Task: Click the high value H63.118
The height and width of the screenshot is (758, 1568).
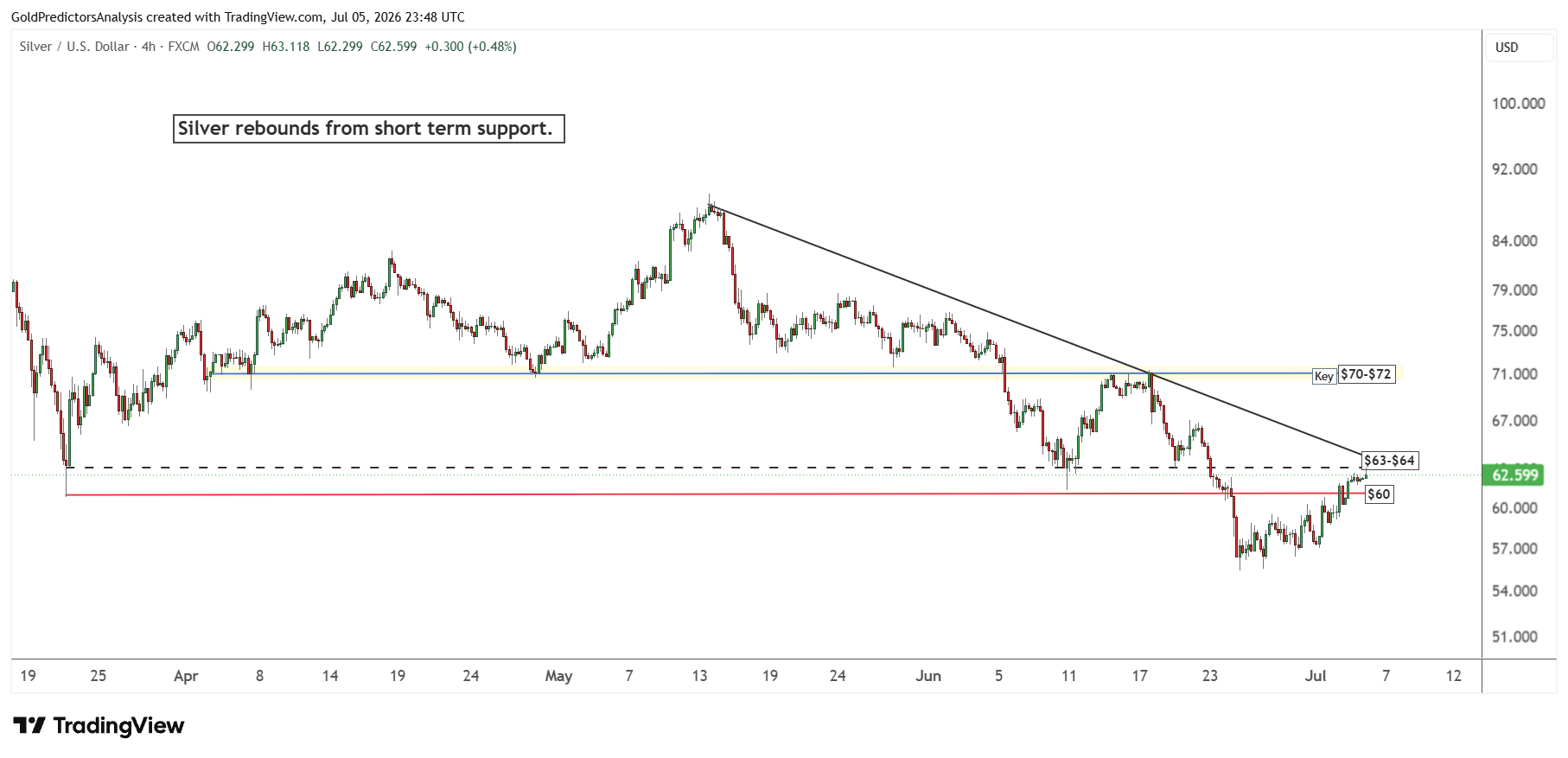Action: 286,47
